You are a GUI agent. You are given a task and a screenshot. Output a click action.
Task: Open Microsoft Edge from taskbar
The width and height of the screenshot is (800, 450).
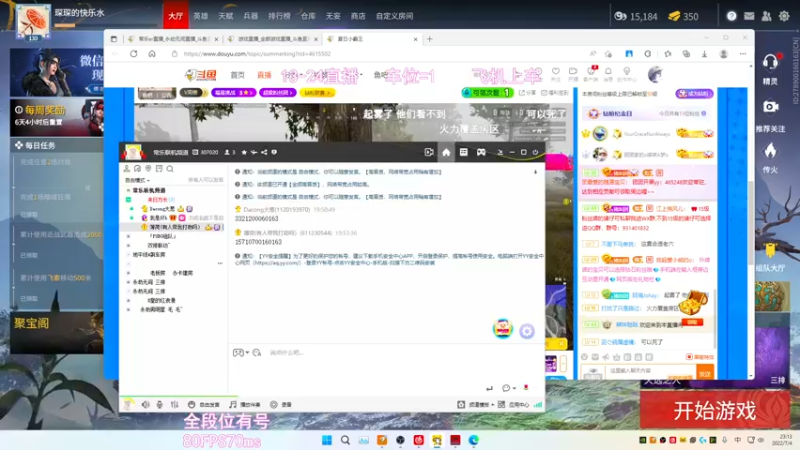[x=473, y=440]
